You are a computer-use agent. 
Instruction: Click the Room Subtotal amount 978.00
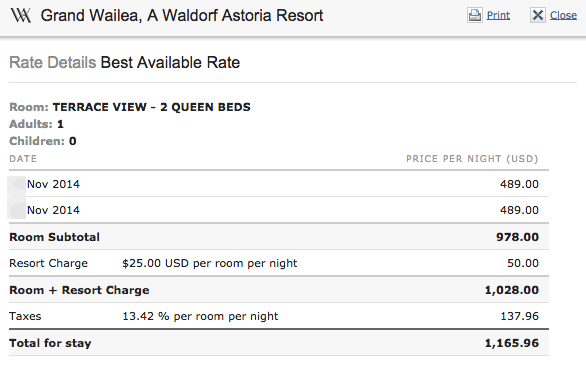tap(517, 237)
